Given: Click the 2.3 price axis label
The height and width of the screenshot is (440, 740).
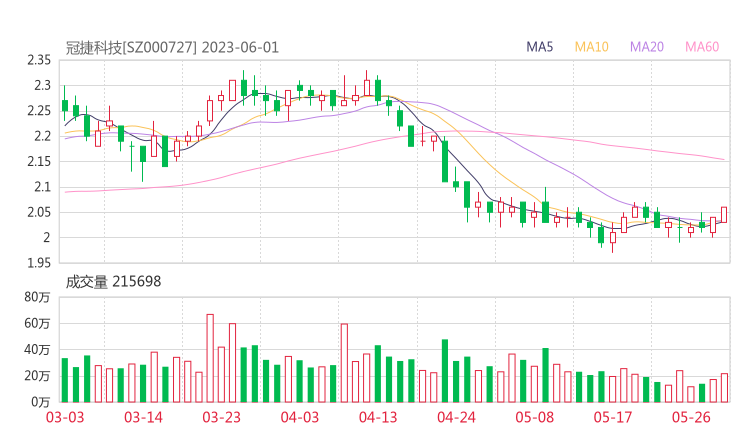Looking at the screenshot, I should tap(42, 85).
